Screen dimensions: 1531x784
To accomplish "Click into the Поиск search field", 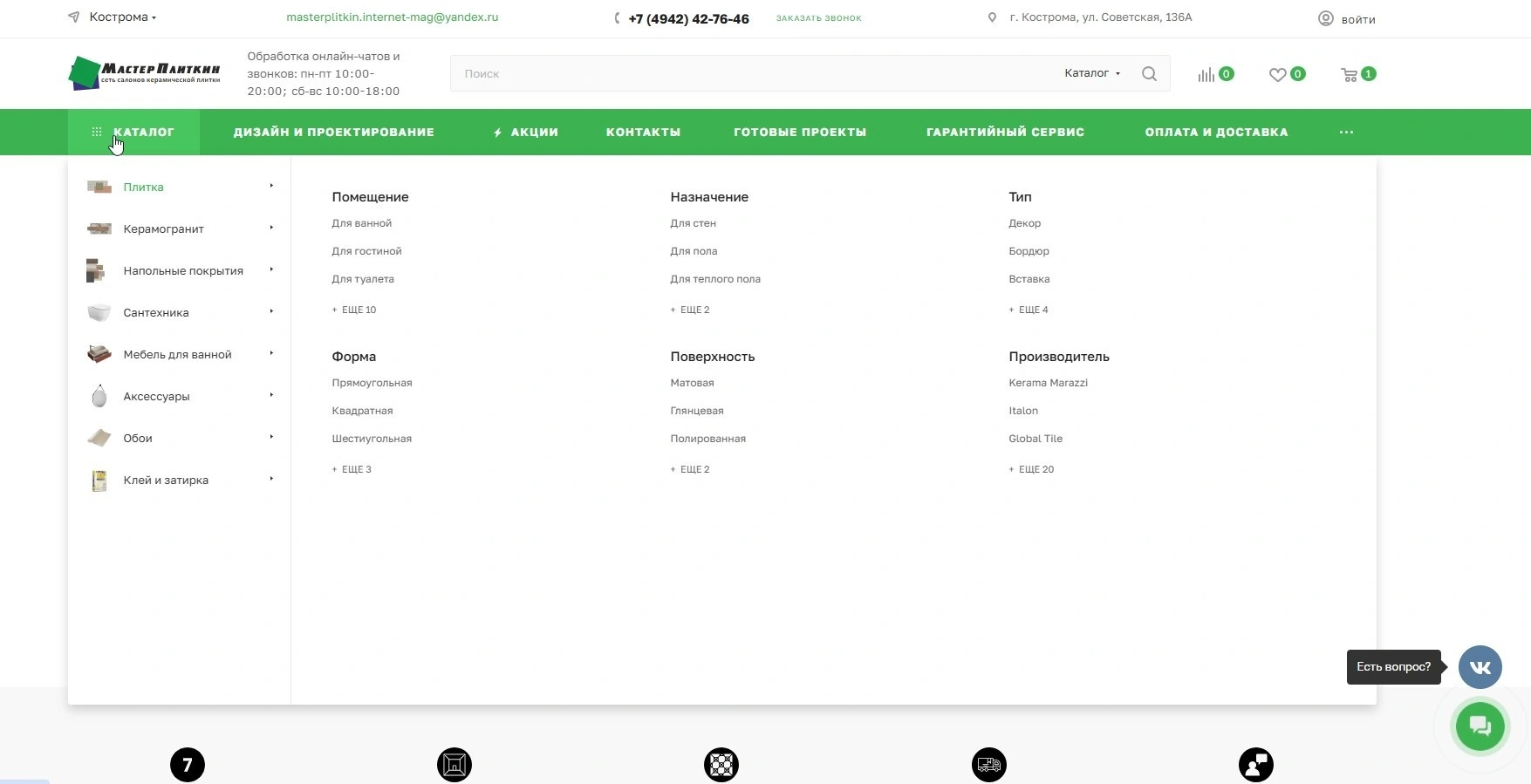I will [750, 74].
